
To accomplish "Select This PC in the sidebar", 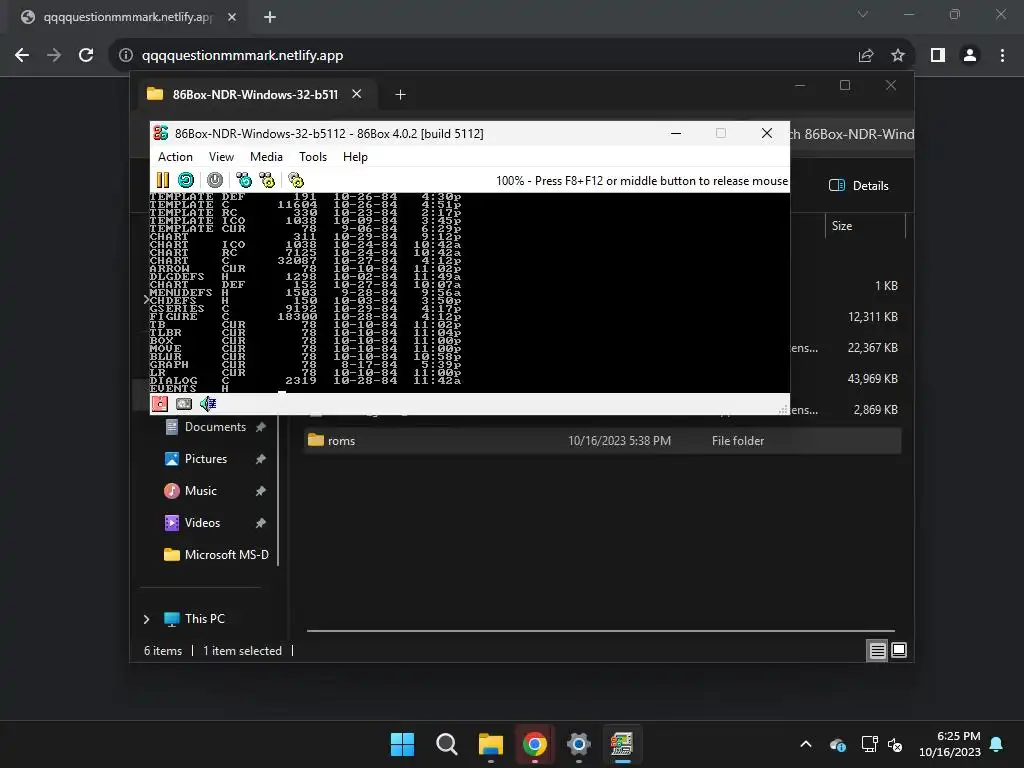I will 204,619.
